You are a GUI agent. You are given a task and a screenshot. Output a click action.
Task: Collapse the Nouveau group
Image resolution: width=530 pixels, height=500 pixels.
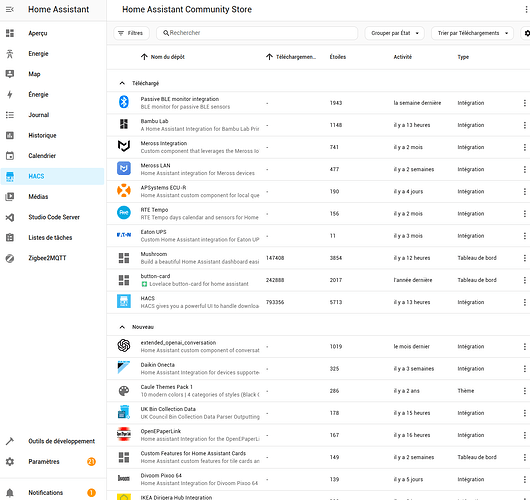(x=122, y=327)
